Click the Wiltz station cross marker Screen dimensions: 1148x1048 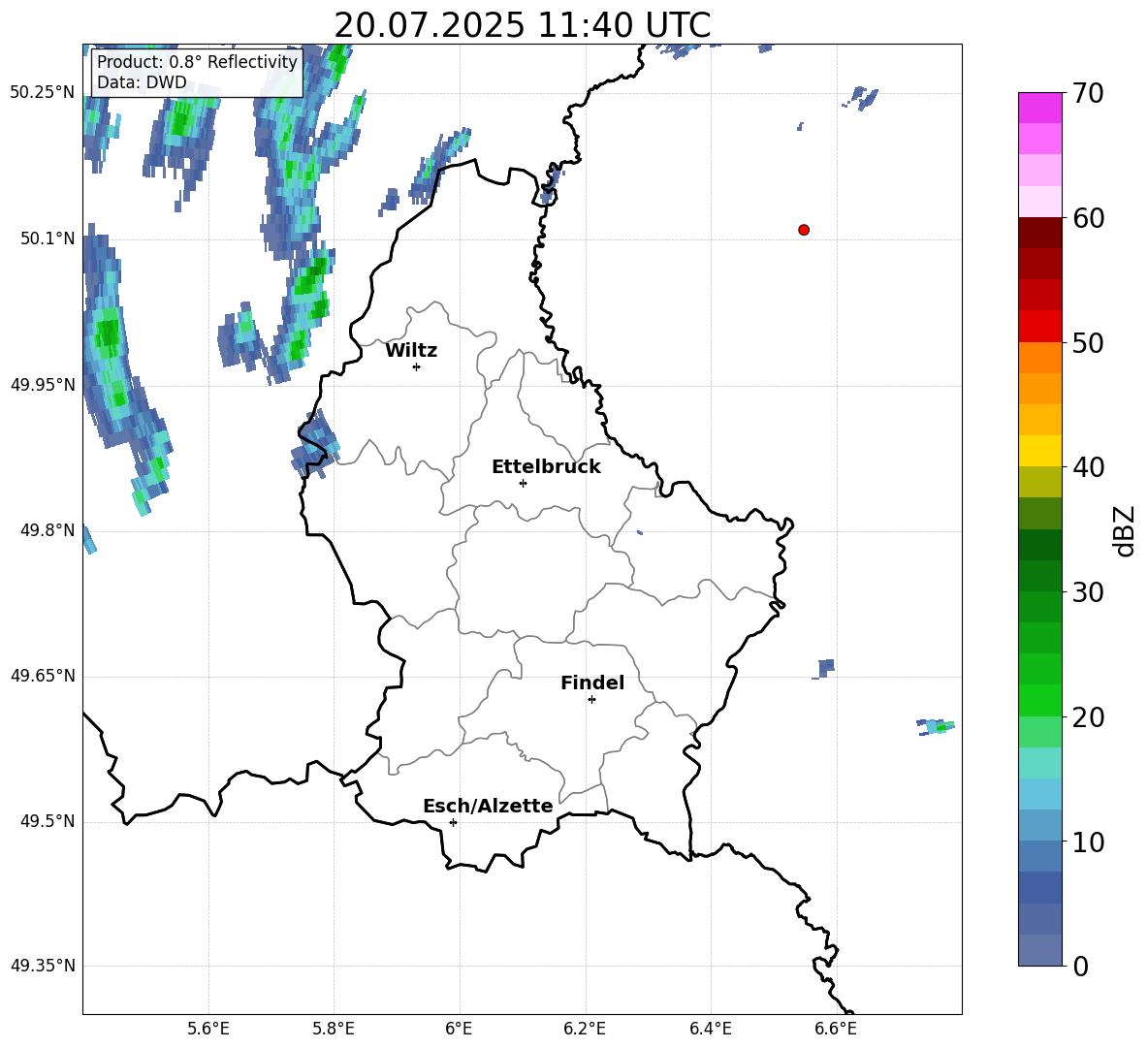[417, 366]
